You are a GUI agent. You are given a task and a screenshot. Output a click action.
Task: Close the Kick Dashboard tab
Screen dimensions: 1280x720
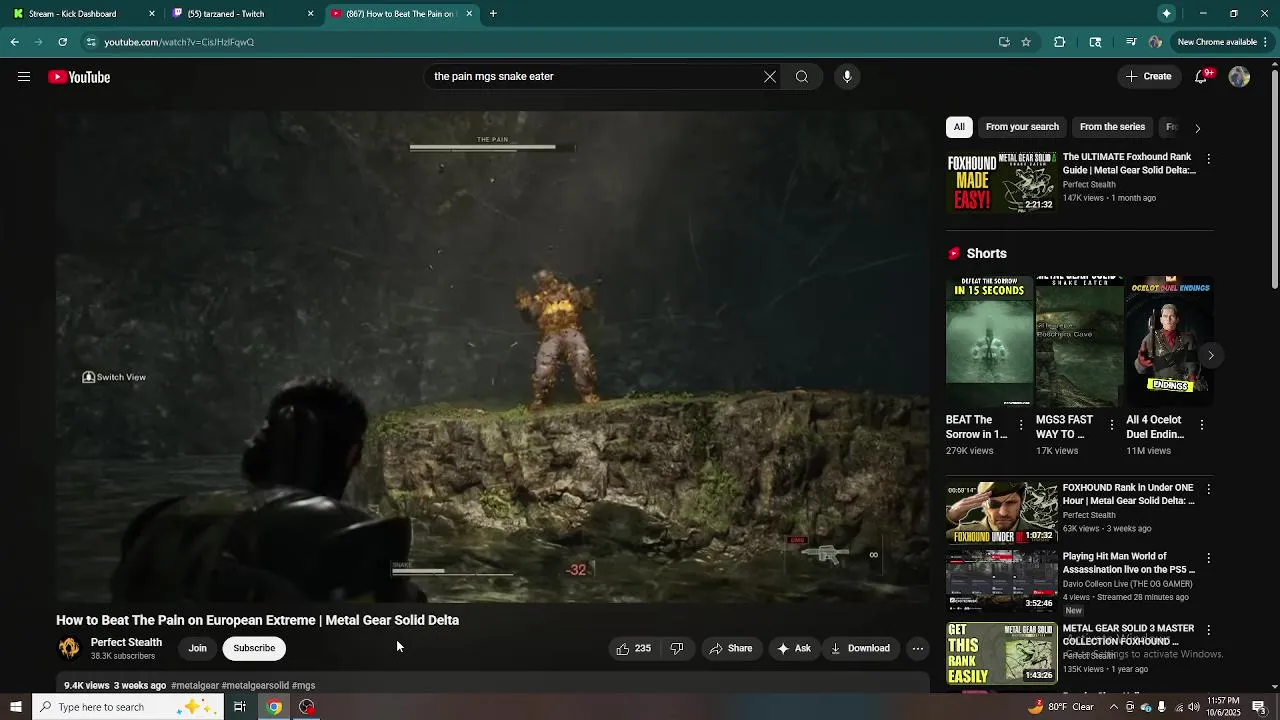click(152, 14)
